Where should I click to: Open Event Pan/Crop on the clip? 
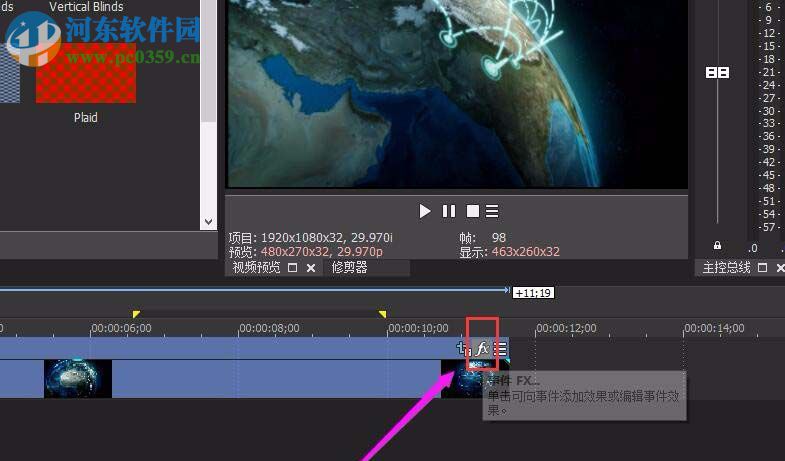coord(464,348)
